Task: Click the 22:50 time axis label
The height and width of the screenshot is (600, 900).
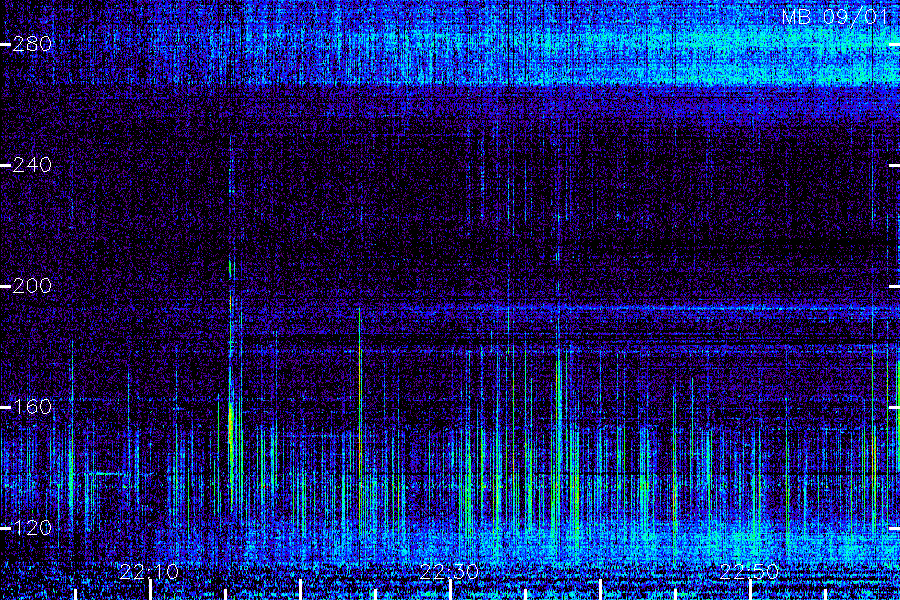Action: point(749,571)
